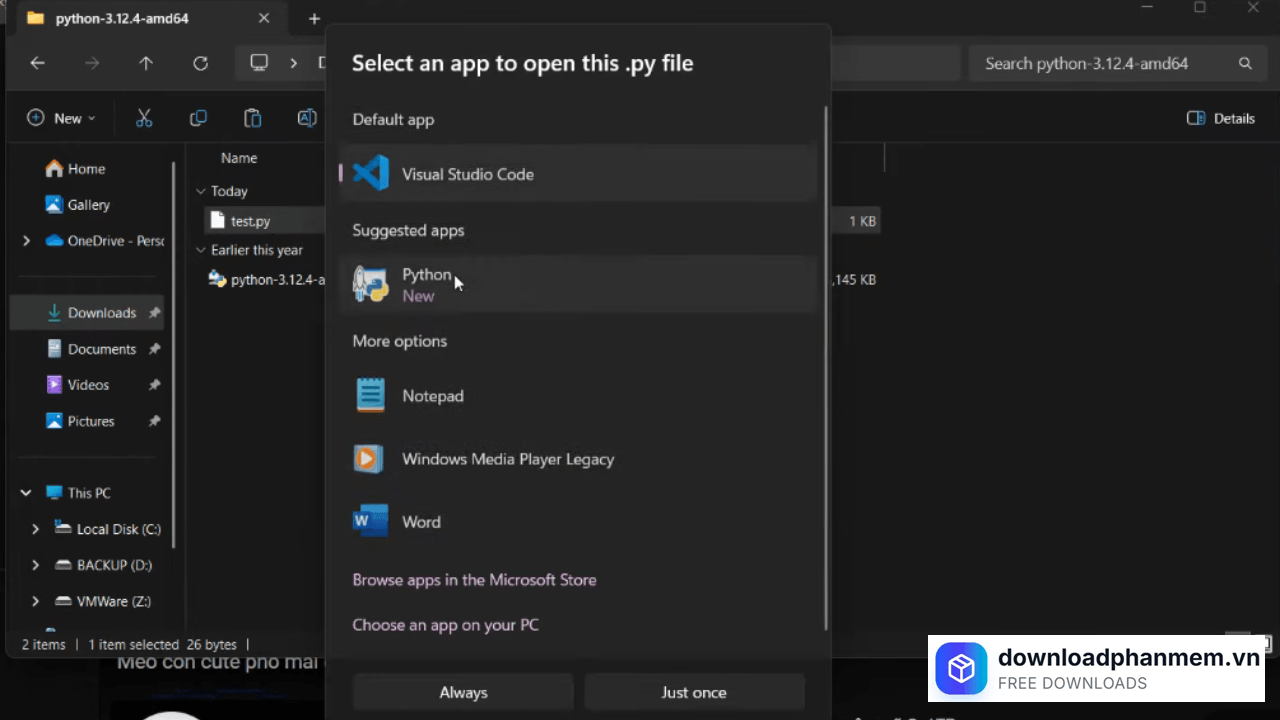Browse apps in the Microsoft Store
1280x720 pixels.
(474, 580)
